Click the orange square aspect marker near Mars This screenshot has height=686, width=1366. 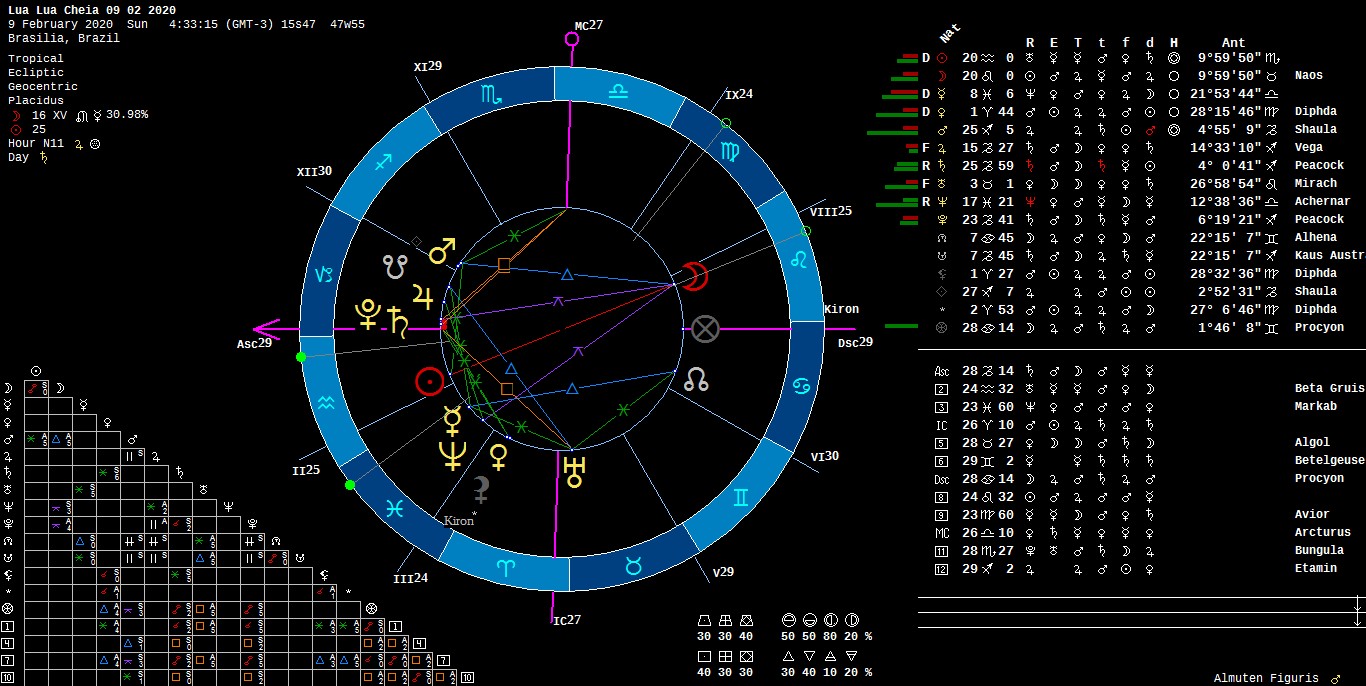[x=503, y=265]
